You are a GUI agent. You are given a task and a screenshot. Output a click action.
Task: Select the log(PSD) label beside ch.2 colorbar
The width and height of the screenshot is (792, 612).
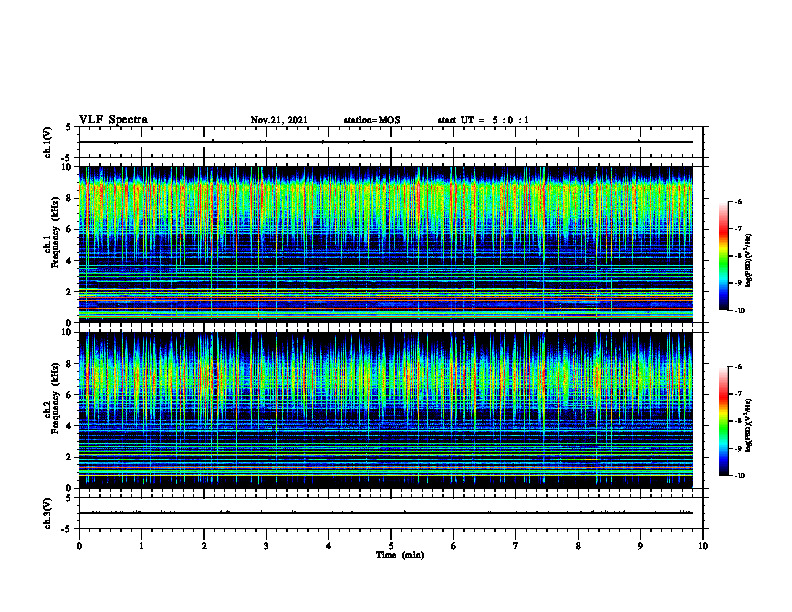coord(749,425)
